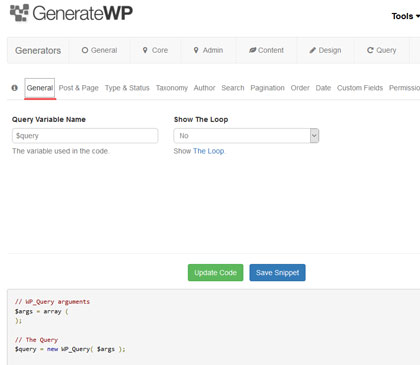
Task: Open the Core generators menu
Action: tap(155, 50)
